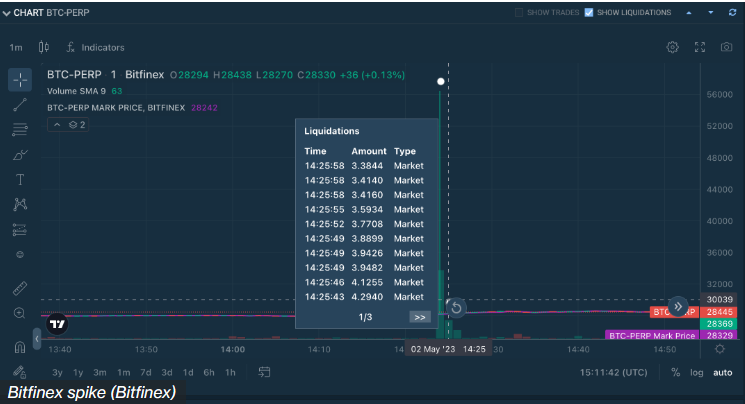This screenshot has height=404, width=745.
Task: Select the liquidation row with amount 3.3844
Action: coord(364,166)
